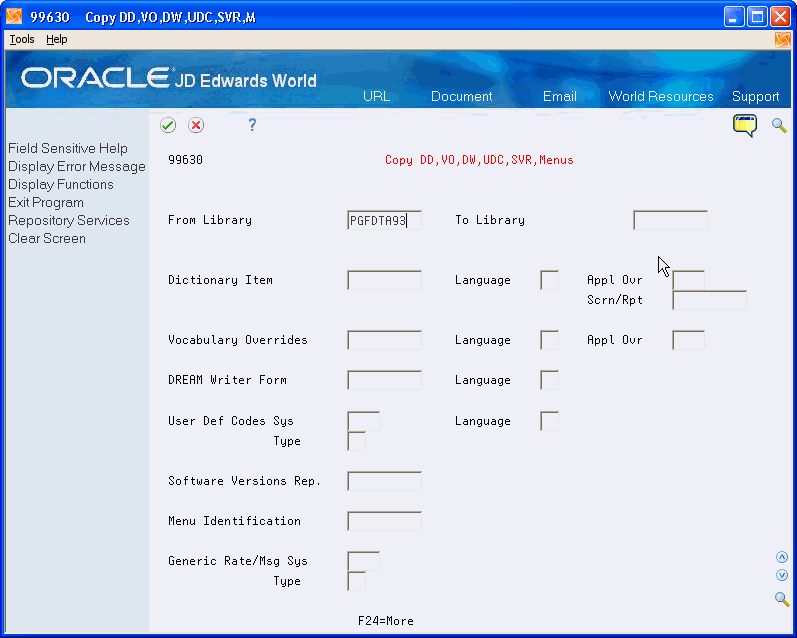Viewport: 797px width, 638px height.
Task: Click the application icon in the title bar
Action: click(14, 17)
